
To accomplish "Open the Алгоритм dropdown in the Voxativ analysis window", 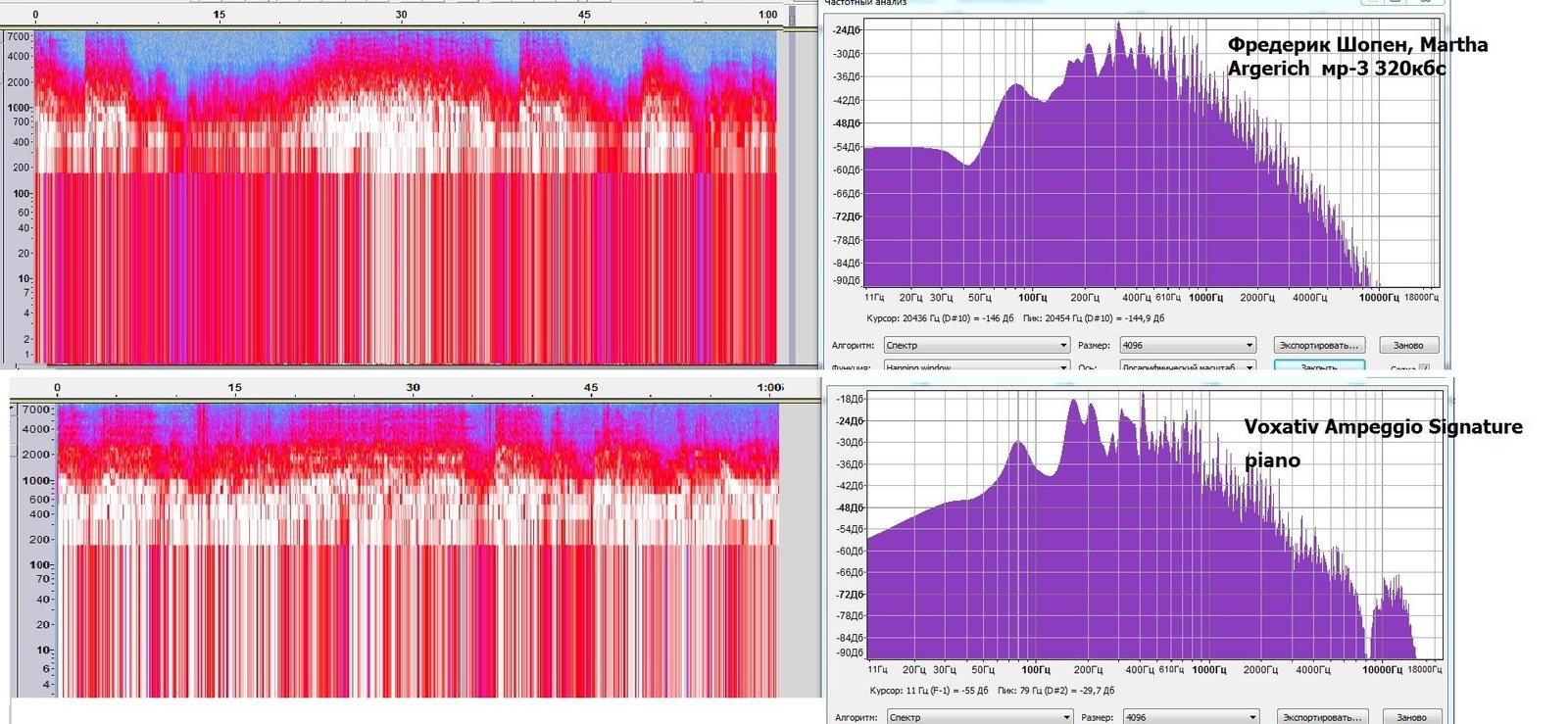I will pyautogui.click(x=980, y=717).
